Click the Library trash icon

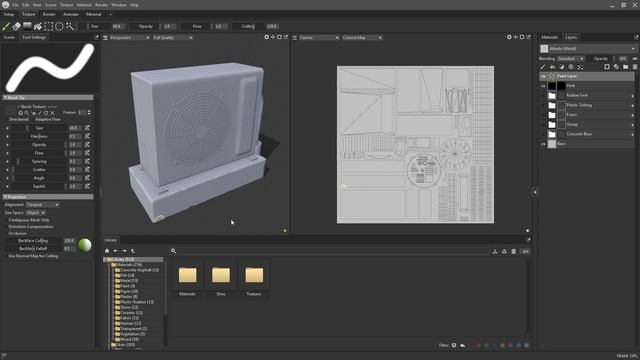click(513, 251)
